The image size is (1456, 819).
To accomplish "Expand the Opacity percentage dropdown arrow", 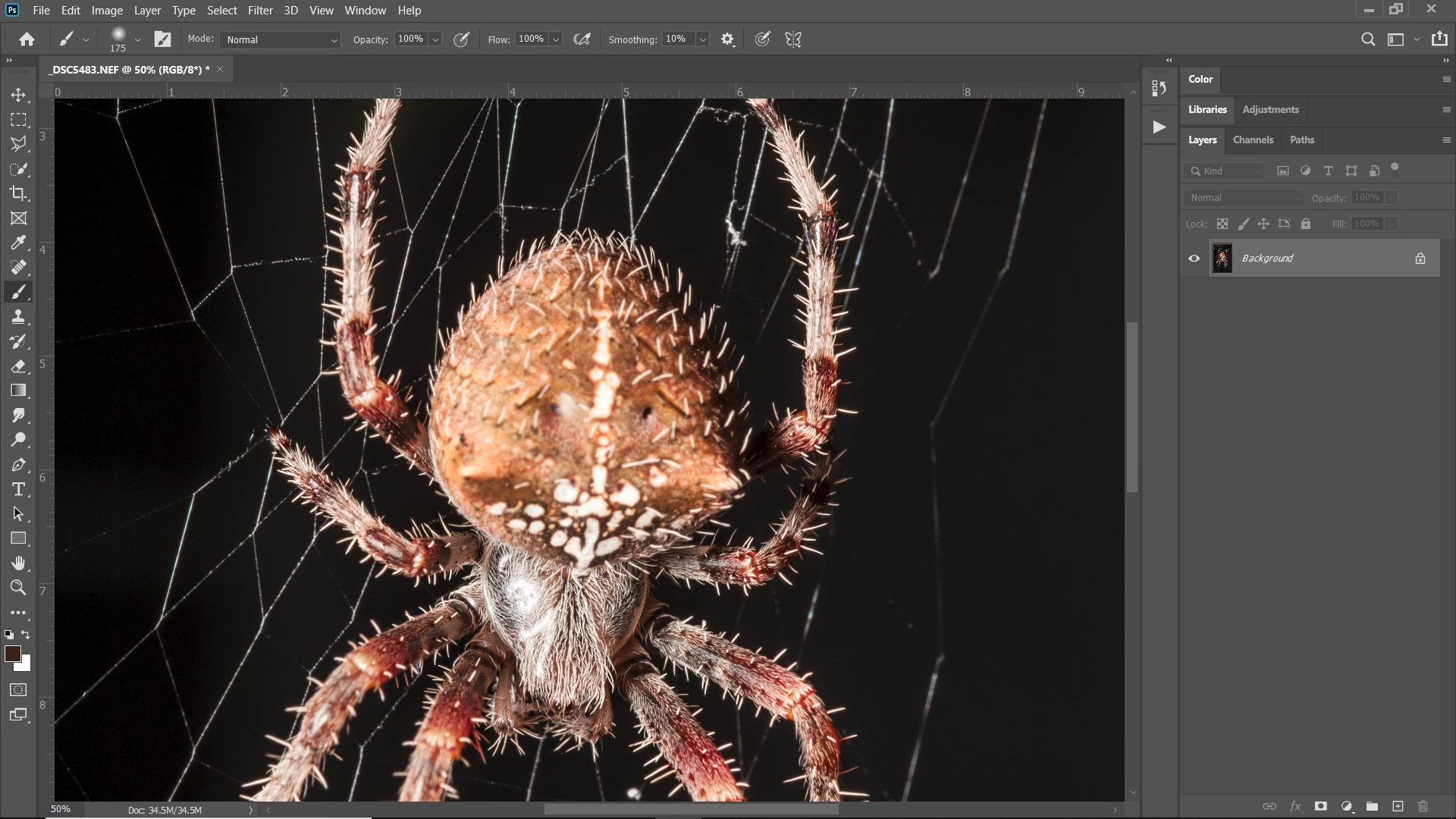I will coord(435,39).
